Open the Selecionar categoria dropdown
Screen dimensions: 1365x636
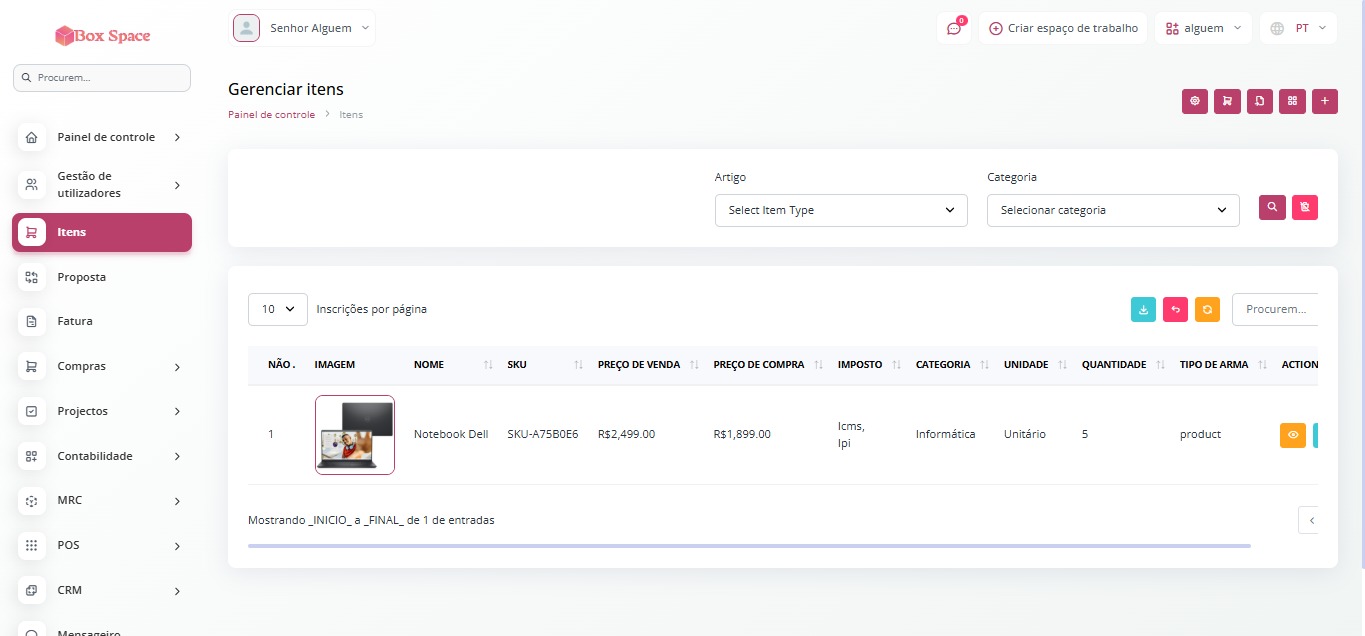pos(1113,210)
